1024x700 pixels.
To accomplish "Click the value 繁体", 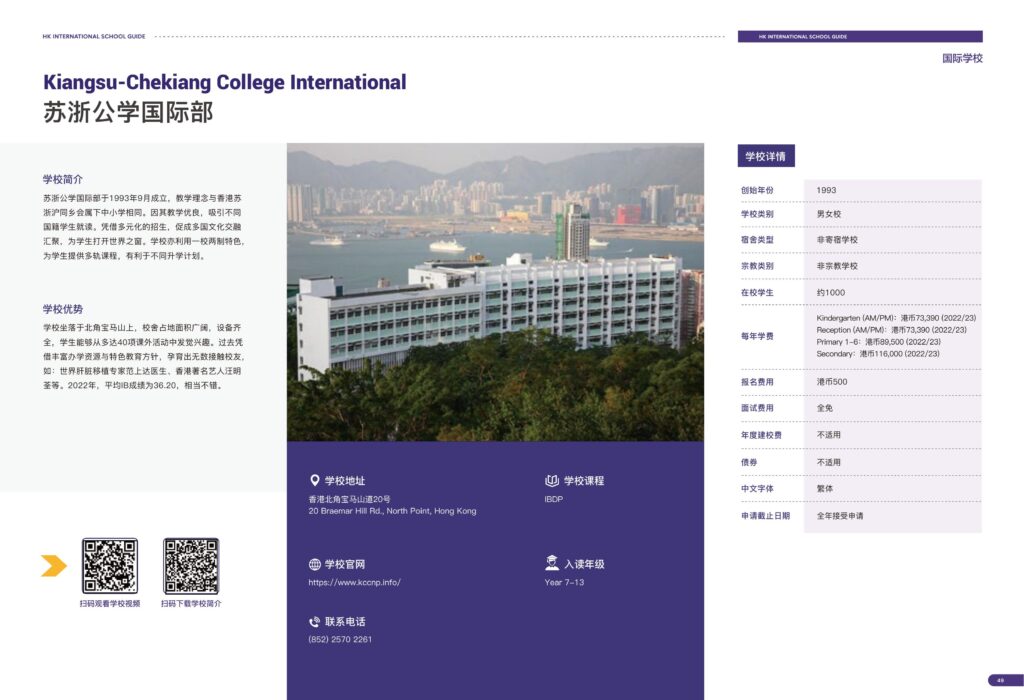I will [x=825, y=488].
